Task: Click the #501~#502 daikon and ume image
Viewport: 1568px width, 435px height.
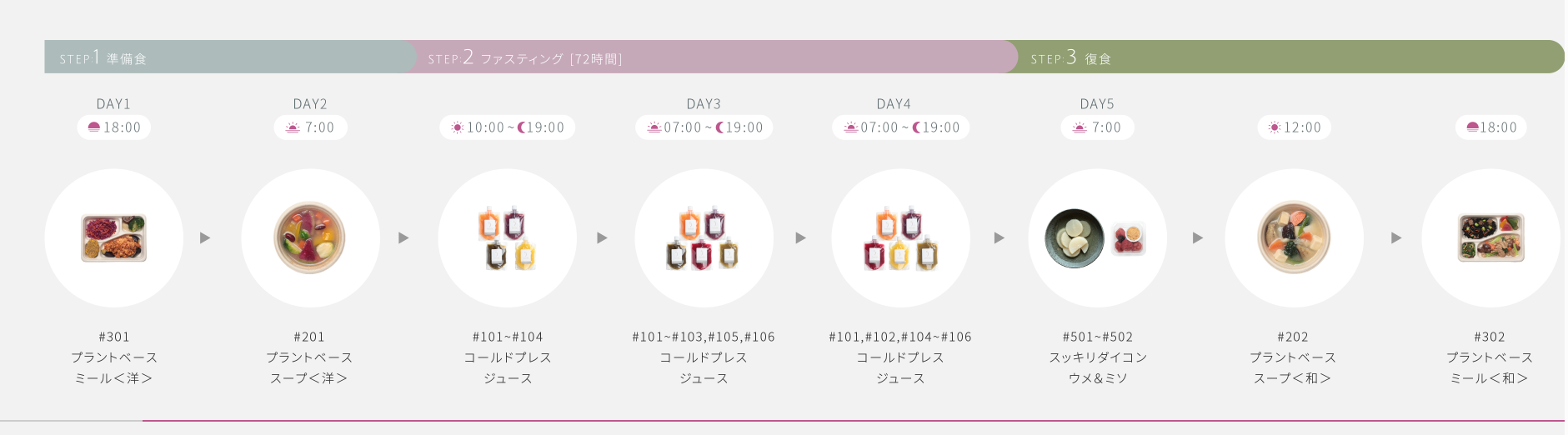Action: tap(1097, 238)
